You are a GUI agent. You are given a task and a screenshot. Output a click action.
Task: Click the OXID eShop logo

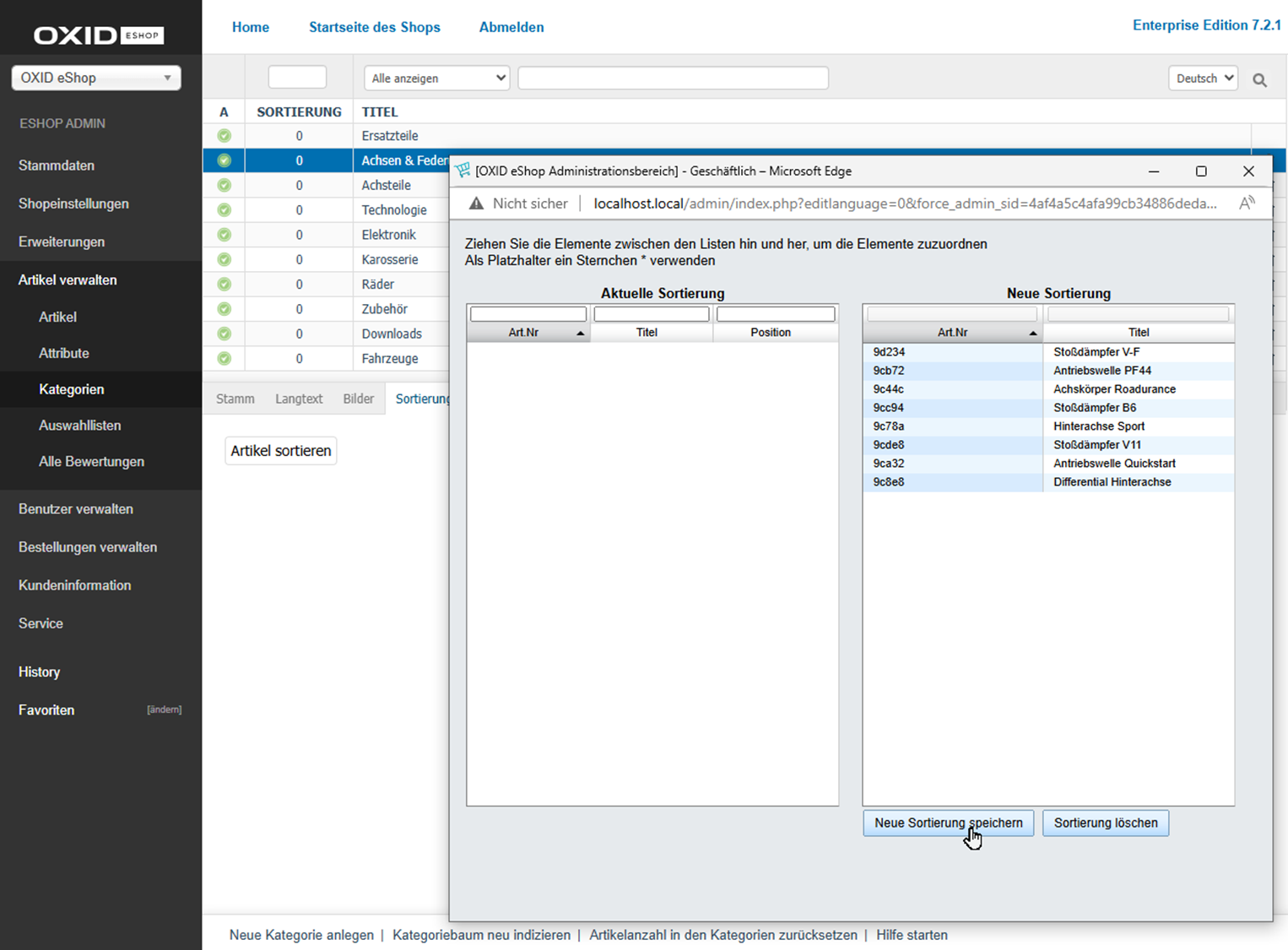point(99,35)
